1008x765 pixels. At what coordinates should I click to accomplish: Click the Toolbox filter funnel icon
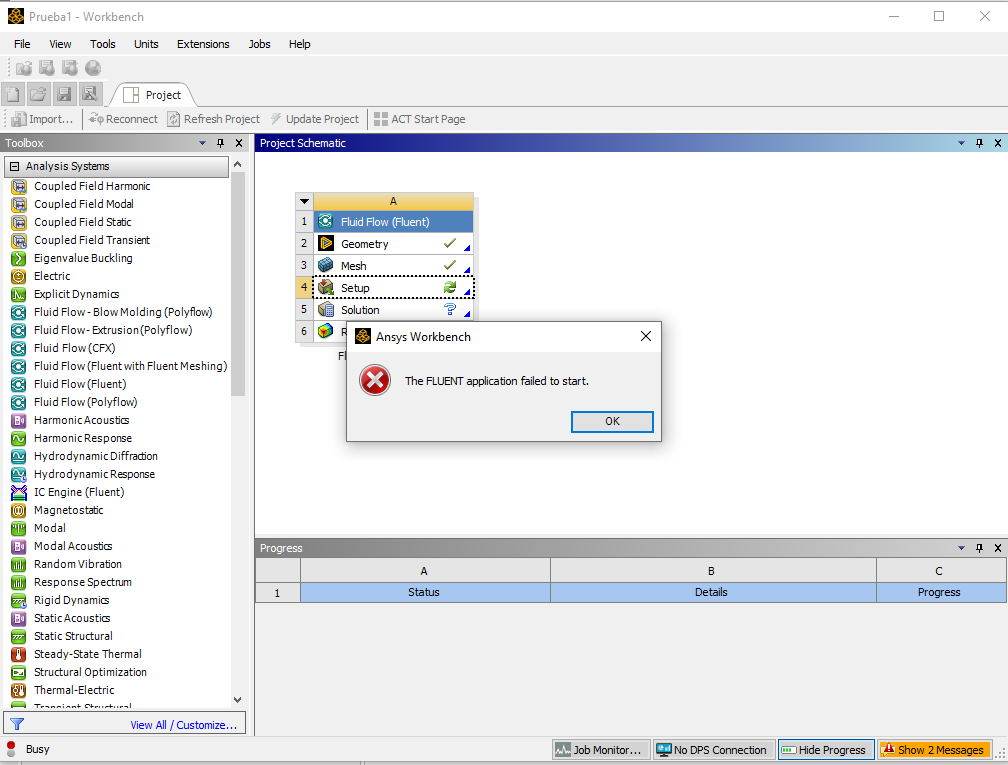pyautogui.click(x=17, y=724)
